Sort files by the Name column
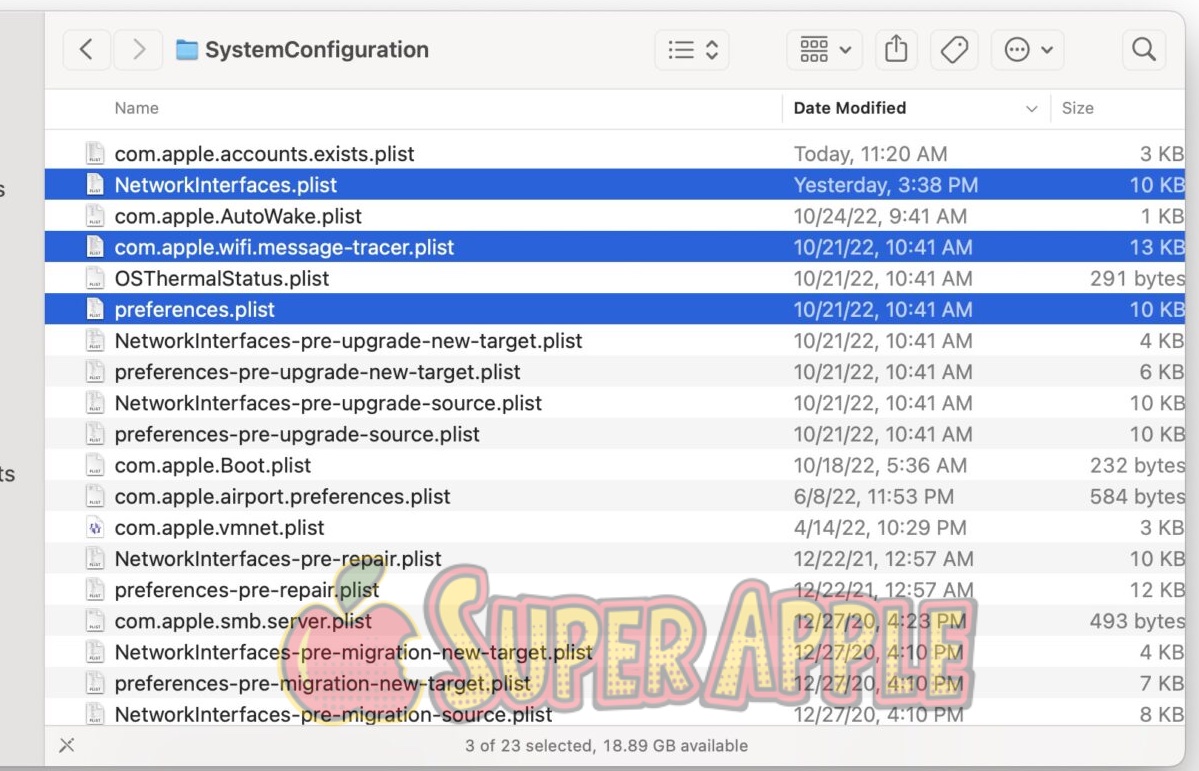This screenshot has width=1199, height=771. tap(136, 108)
